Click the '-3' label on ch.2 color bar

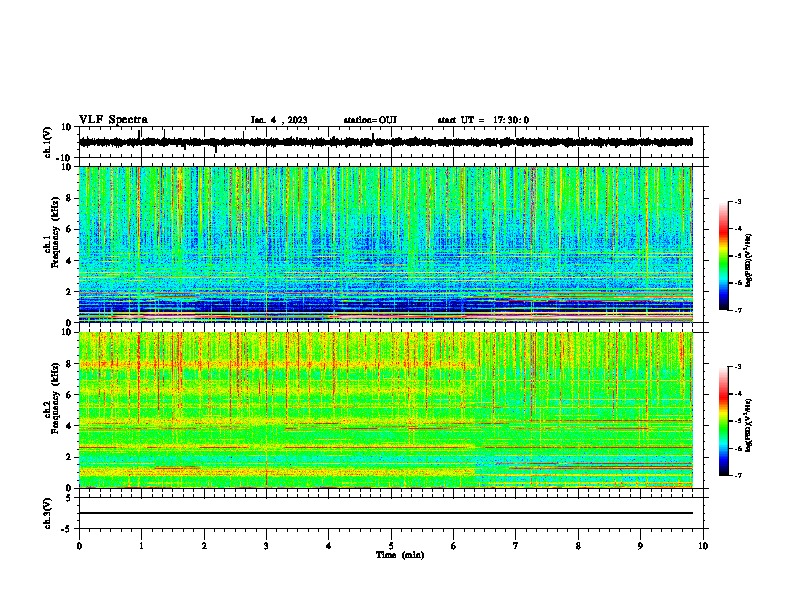tap(738, 367)
